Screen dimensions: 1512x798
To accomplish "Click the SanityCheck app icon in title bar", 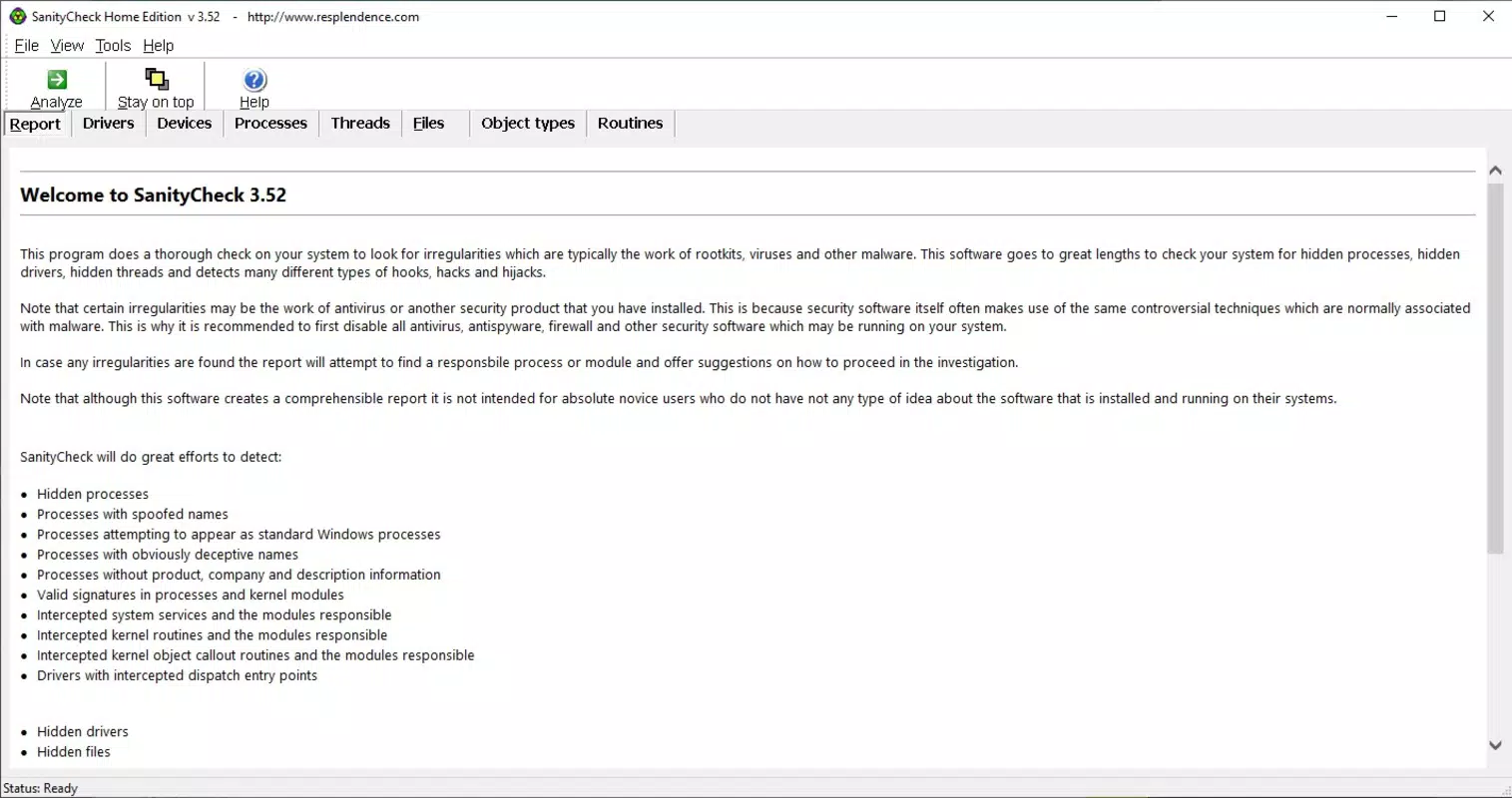I will [x=17, y=16].
